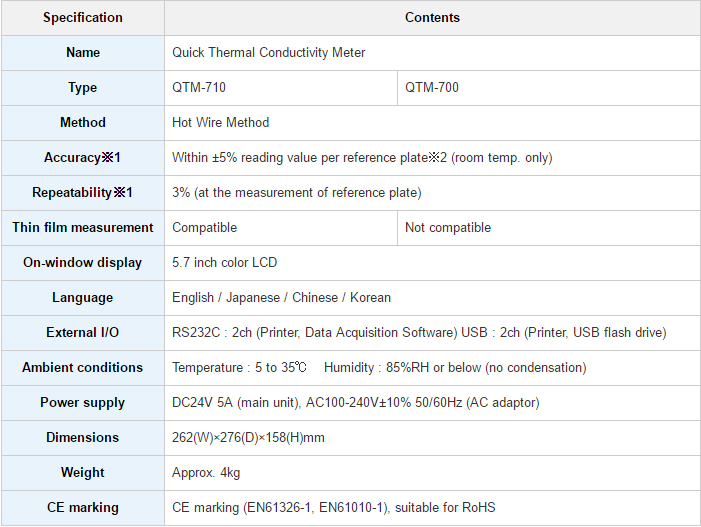Click '262(W)×276(D)×158(H)mm' cell

point(432,438)
